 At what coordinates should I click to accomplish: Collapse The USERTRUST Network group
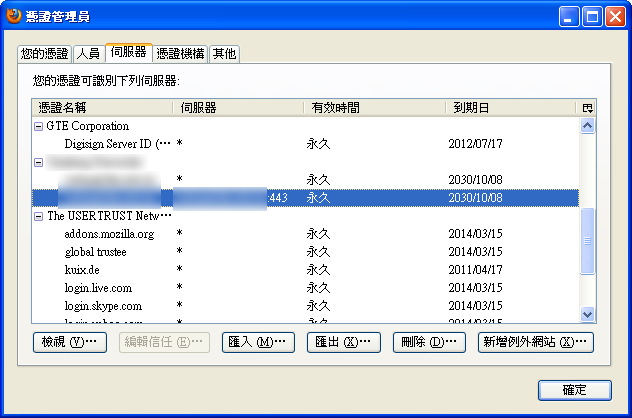point(38,216)
